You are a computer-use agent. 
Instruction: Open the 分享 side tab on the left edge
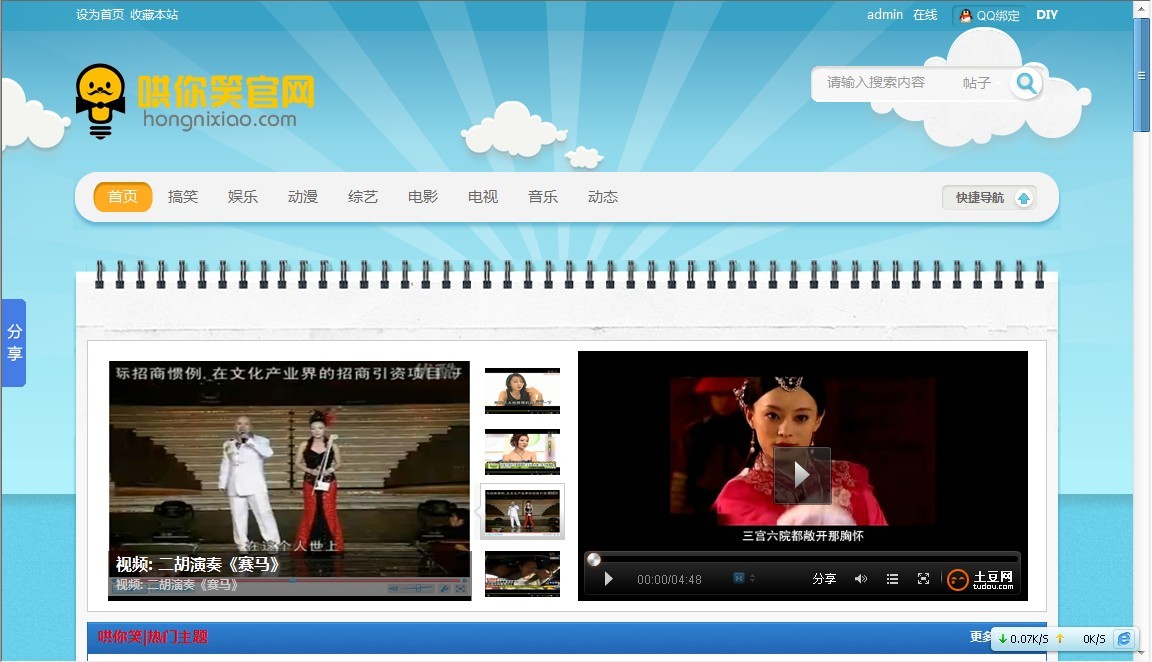pos(14,342)
